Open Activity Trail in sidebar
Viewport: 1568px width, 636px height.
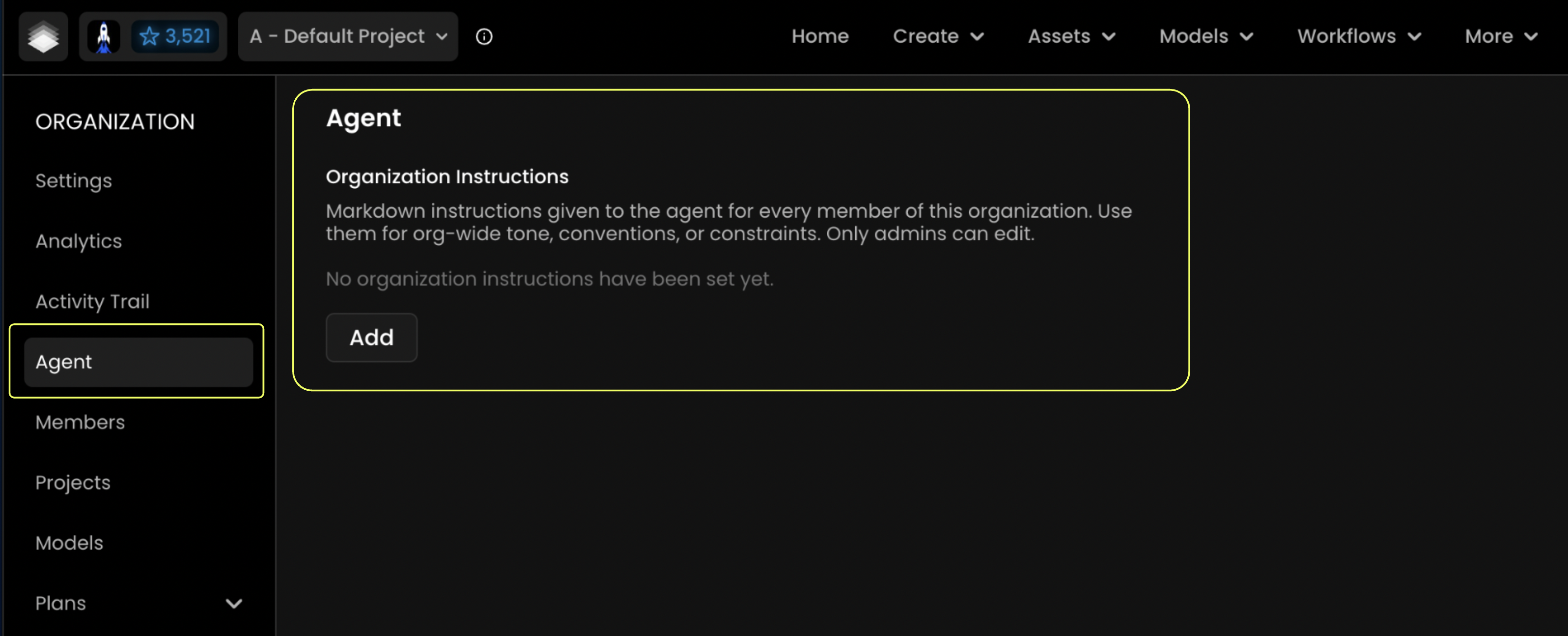pos(138,302)
